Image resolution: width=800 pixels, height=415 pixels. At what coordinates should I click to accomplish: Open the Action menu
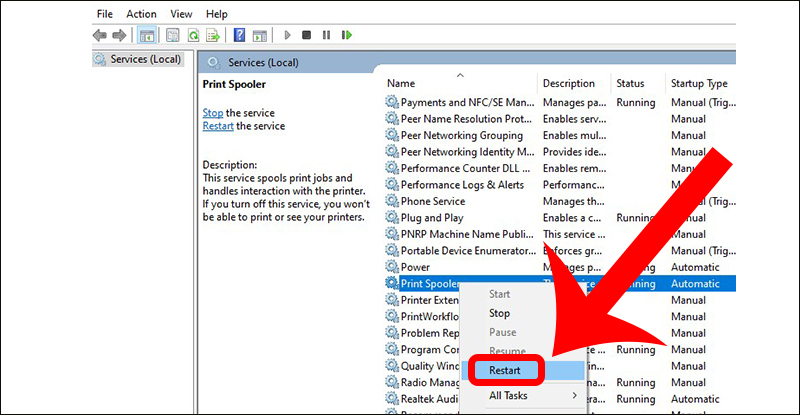tap(141, 14)
